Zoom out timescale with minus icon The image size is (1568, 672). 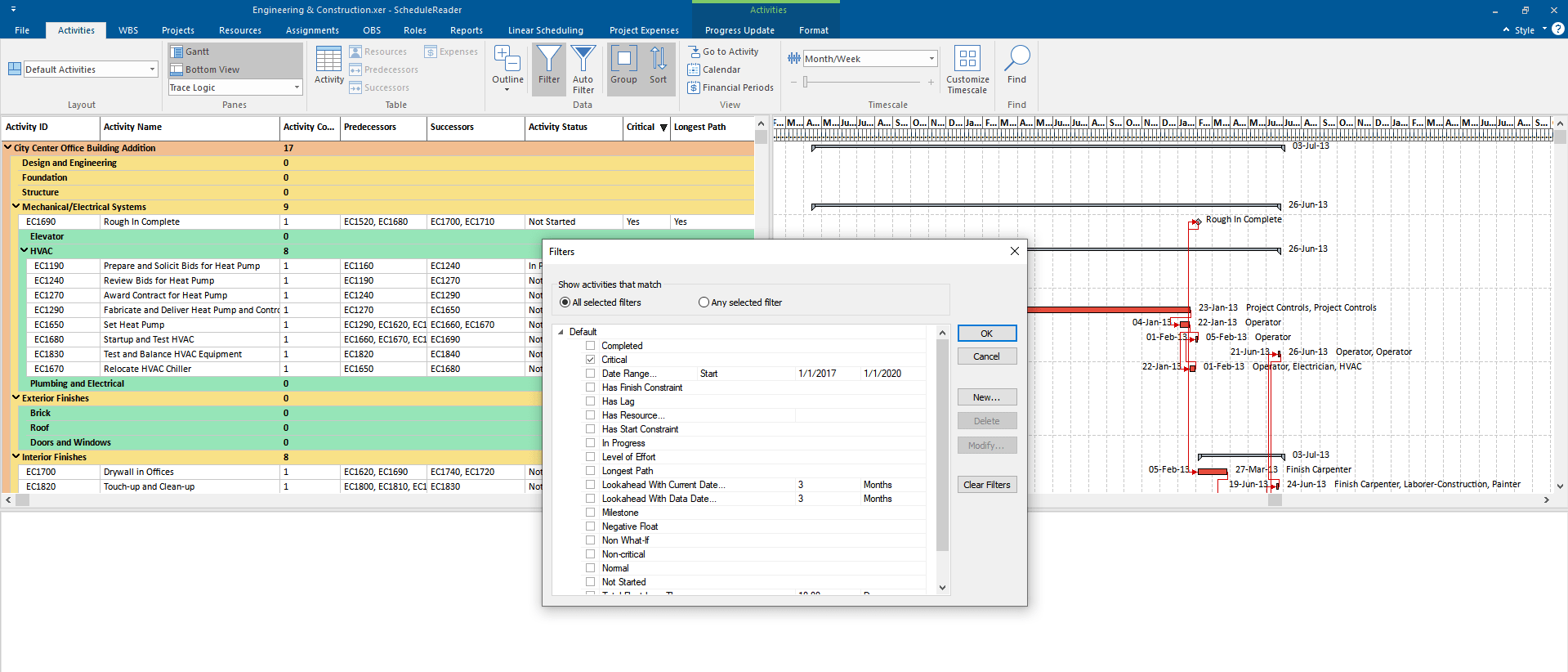tap(793, 82)
